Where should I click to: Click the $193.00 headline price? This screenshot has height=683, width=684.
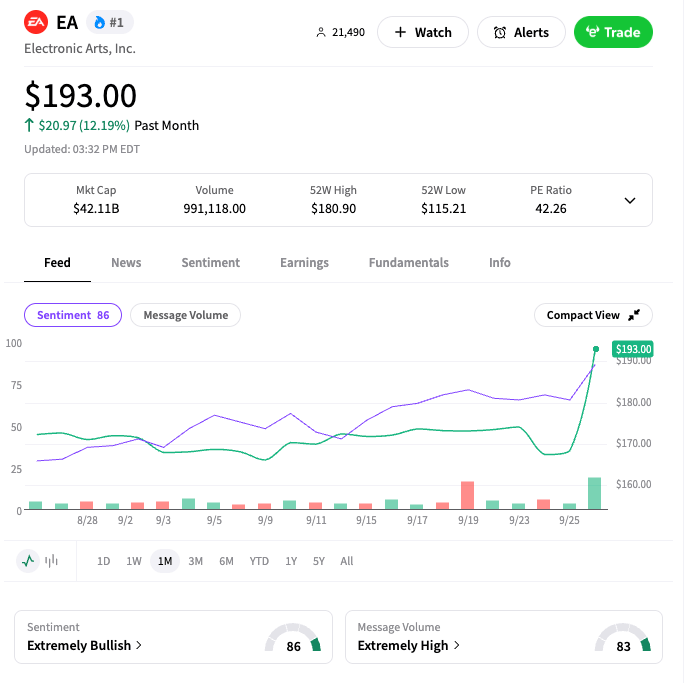[81, 96]
